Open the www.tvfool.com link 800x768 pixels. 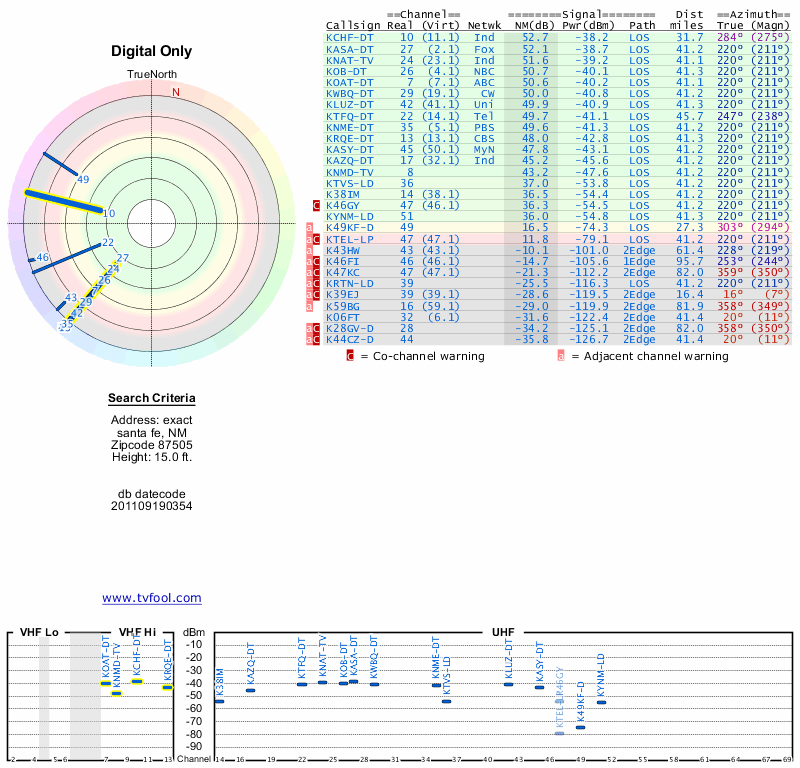click(x=152, y=598)
